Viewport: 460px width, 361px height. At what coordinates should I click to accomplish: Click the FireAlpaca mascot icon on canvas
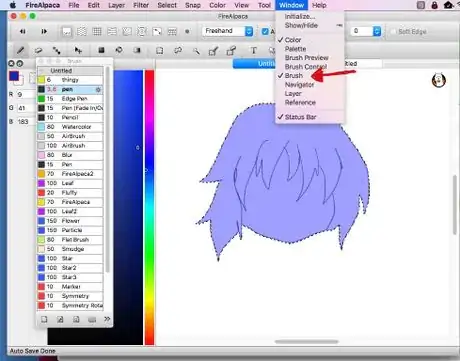coord(439,80)
